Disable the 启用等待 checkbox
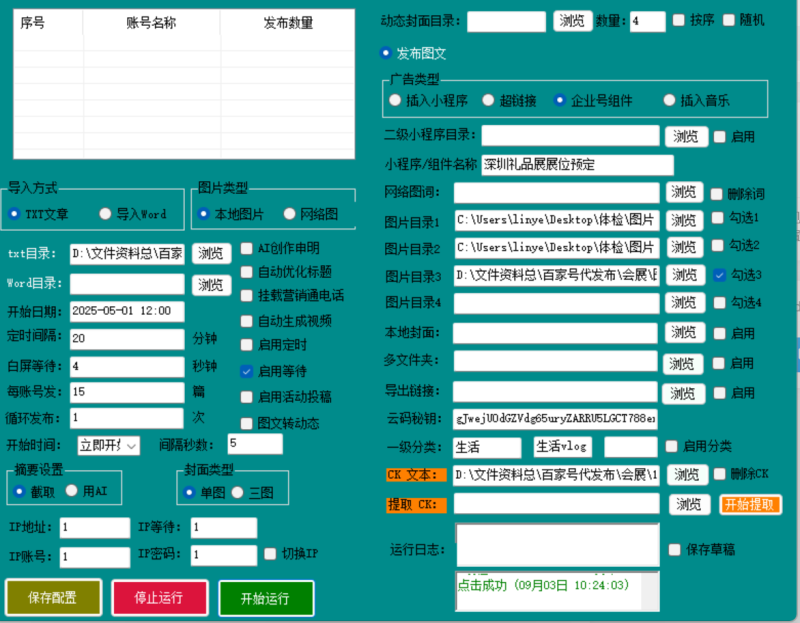 click(247, 371)
